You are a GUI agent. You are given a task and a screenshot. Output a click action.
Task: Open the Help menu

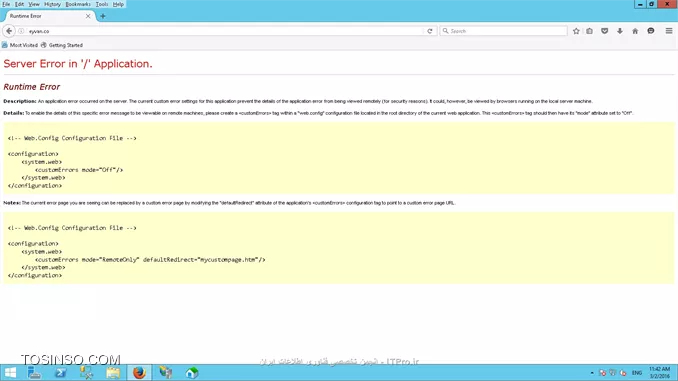118,4
